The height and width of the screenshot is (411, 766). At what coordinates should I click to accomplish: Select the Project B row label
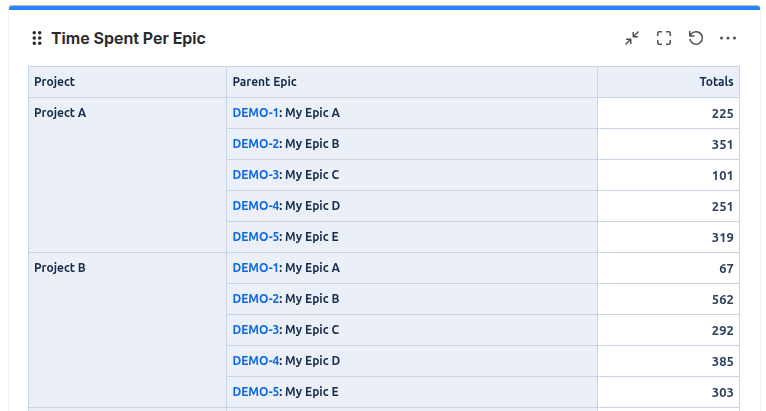click(x=60, y=268)
